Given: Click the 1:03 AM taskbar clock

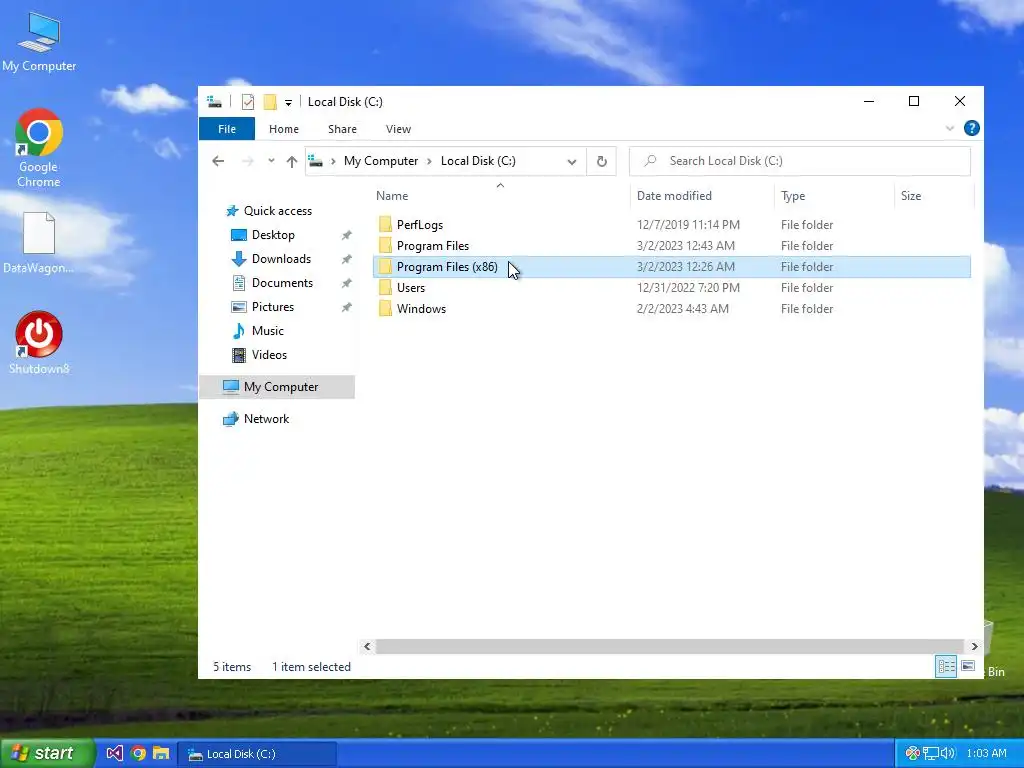Looking at the screenshot, I should (x=986, y=754).
